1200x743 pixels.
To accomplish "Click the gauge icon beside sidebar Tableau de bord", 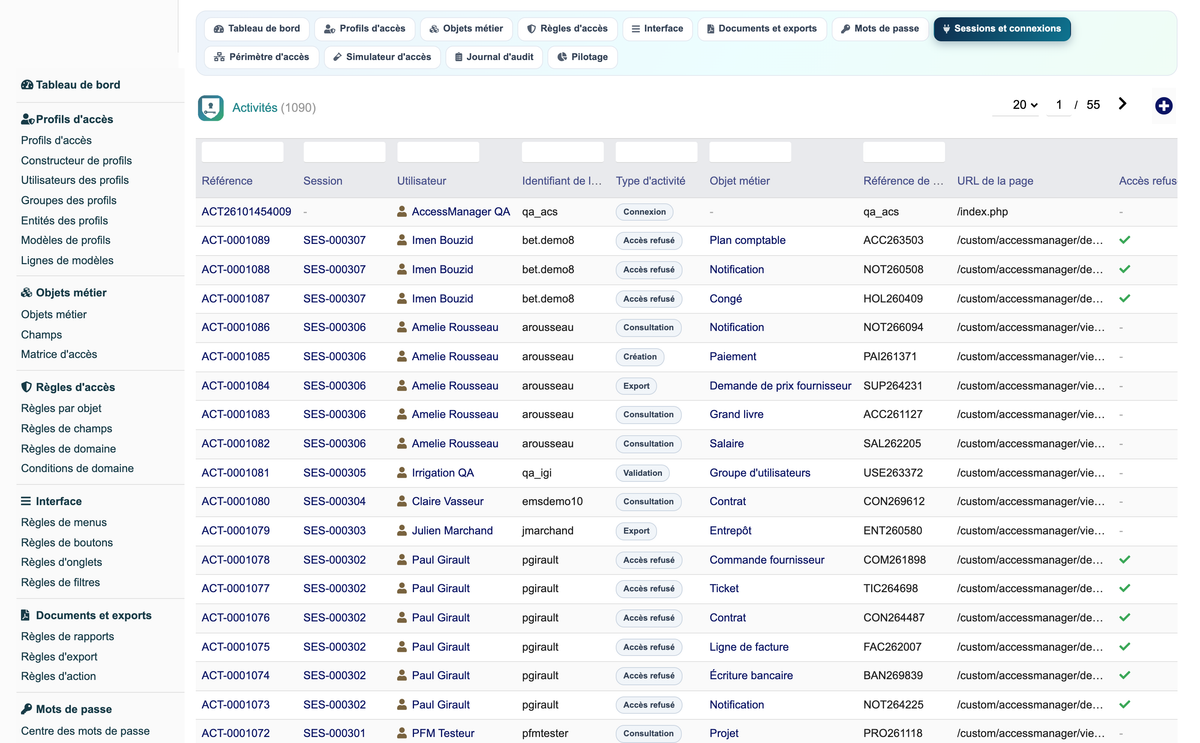I will click(27, 85).
